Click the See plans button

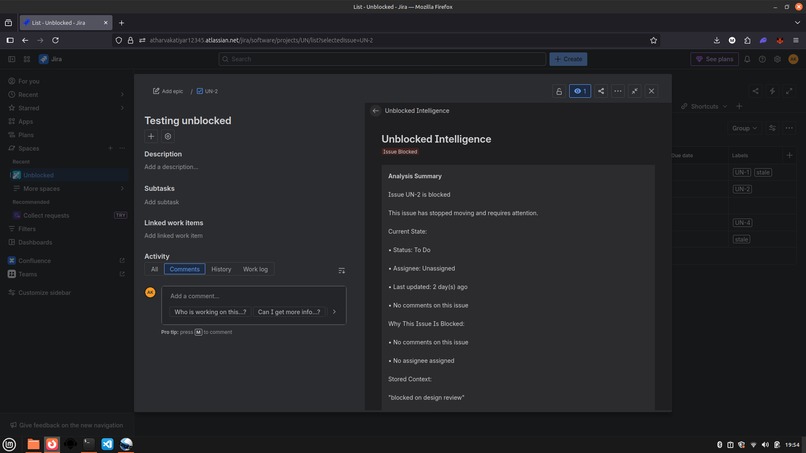point(715,59)
